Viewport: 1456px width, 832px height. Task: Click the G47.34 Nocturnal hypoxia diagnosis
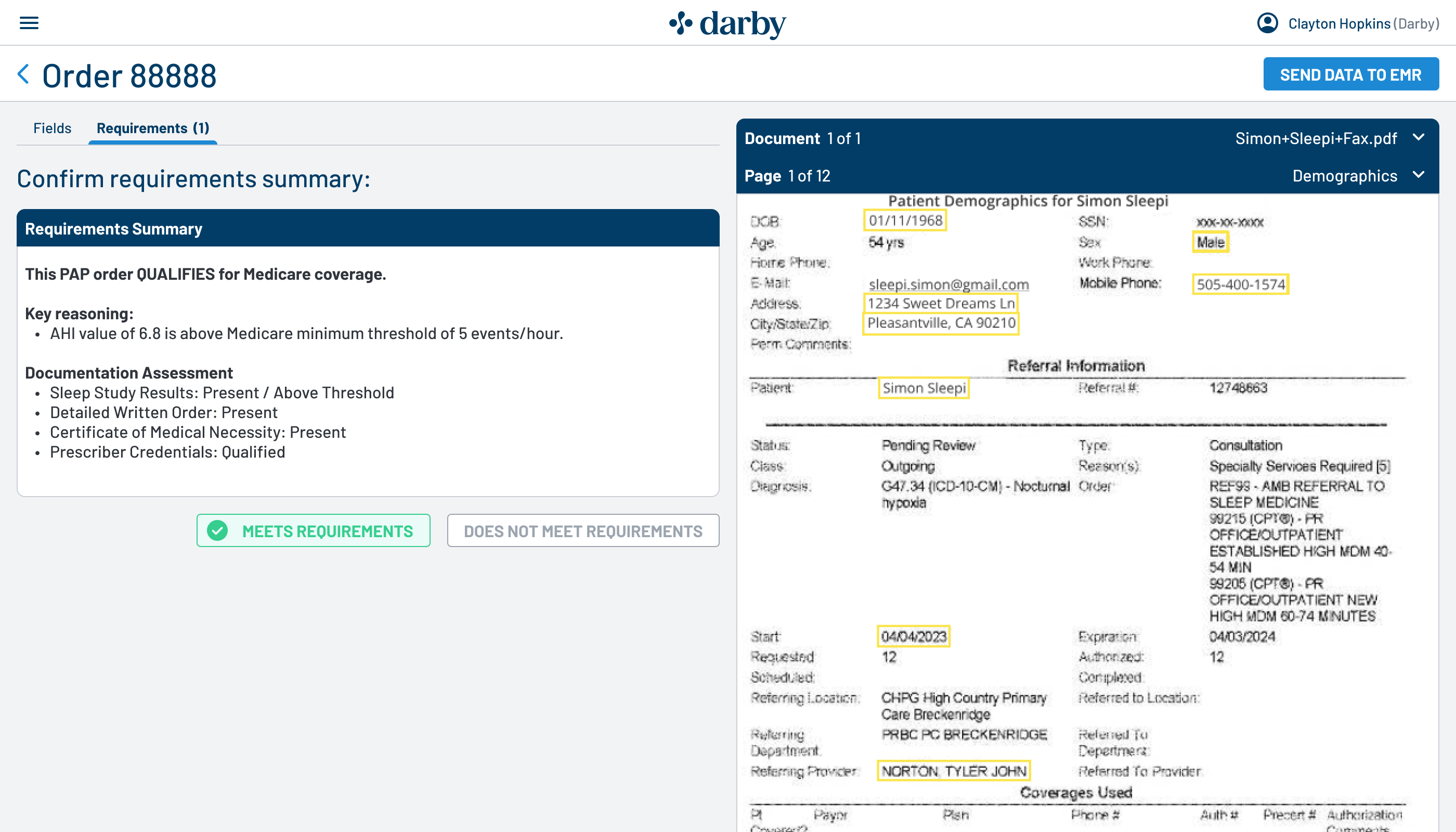coord(975,495)
